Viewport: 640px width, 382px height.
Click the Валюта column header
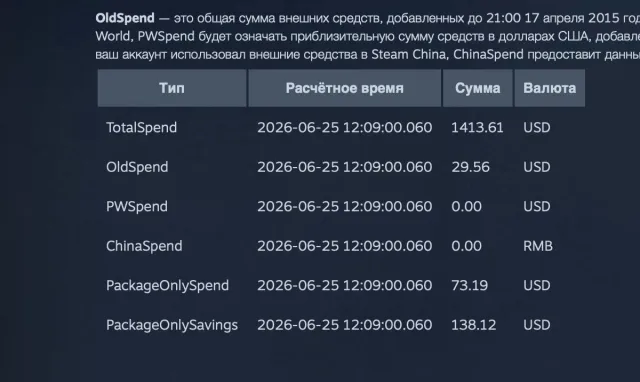click(549, 88)
